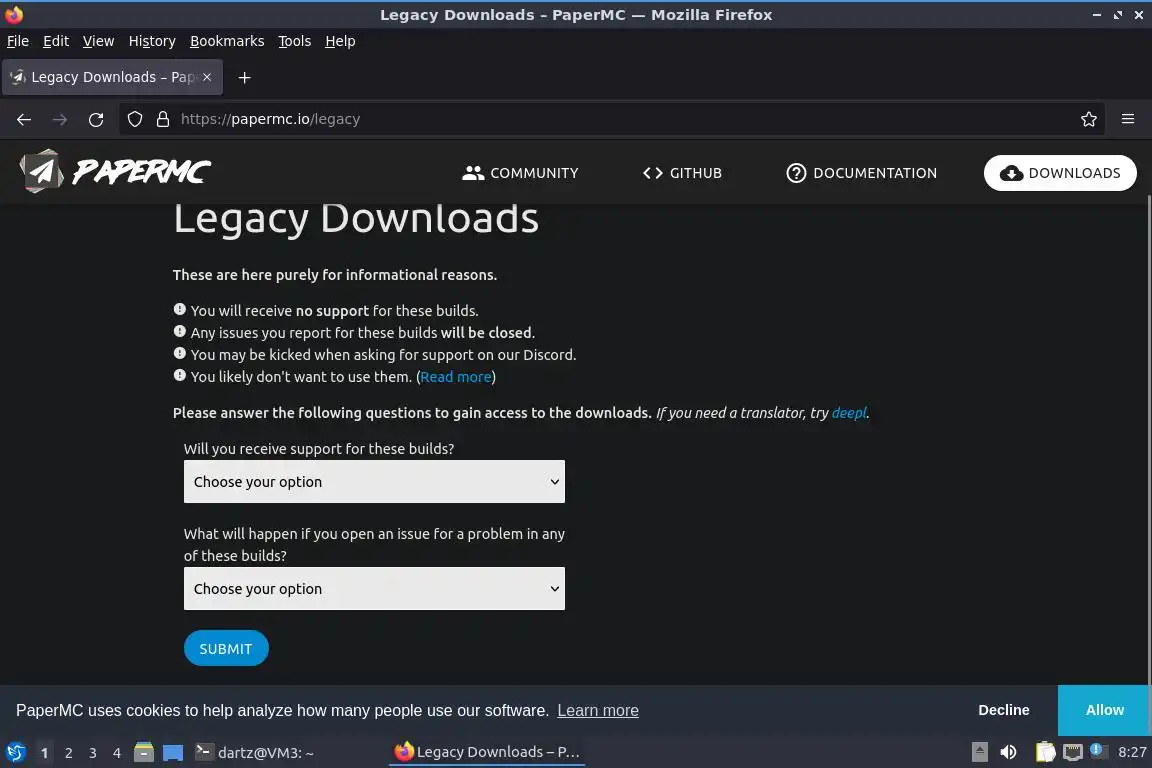This screenshot has height=768, width=1152.
Task: Submit the legacy downloads questionnaire
Action: 226,648
